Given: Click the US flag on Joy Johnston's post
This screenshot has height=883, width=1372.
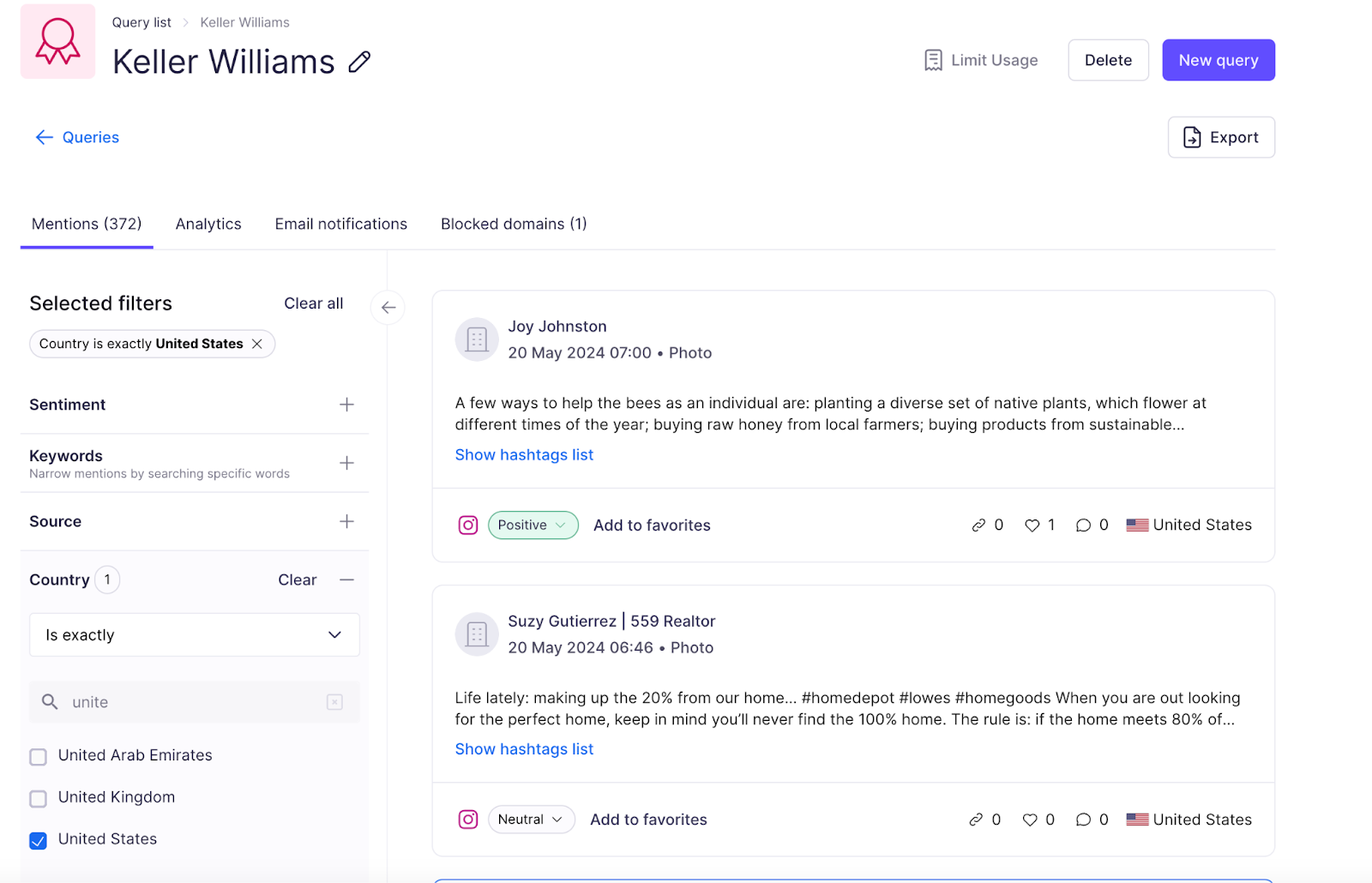Looking at the screenshot, I should coord(1137,526).
